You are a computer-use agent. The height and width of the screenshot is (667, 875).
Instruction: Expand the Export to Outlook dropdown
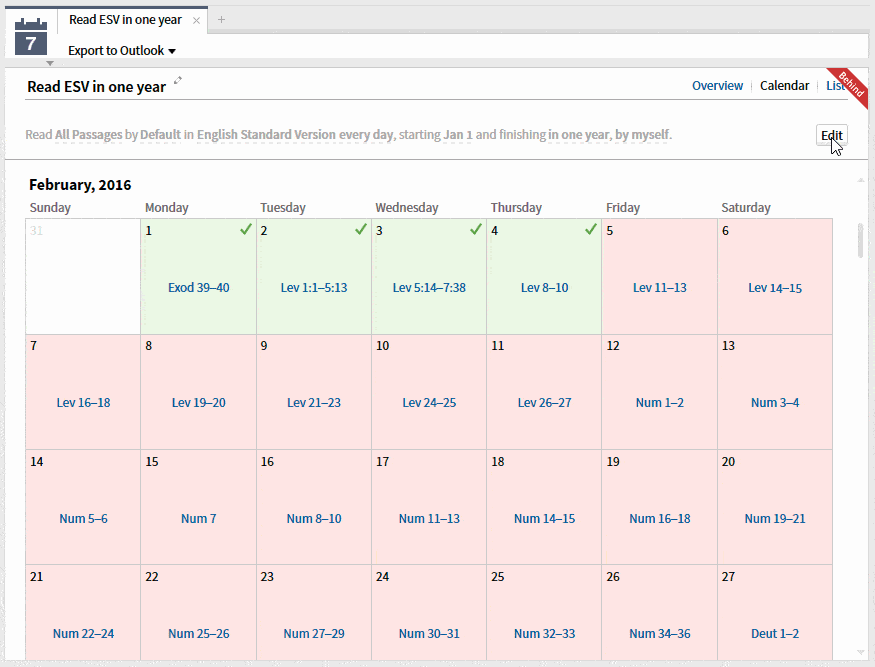tap(122, 51)
